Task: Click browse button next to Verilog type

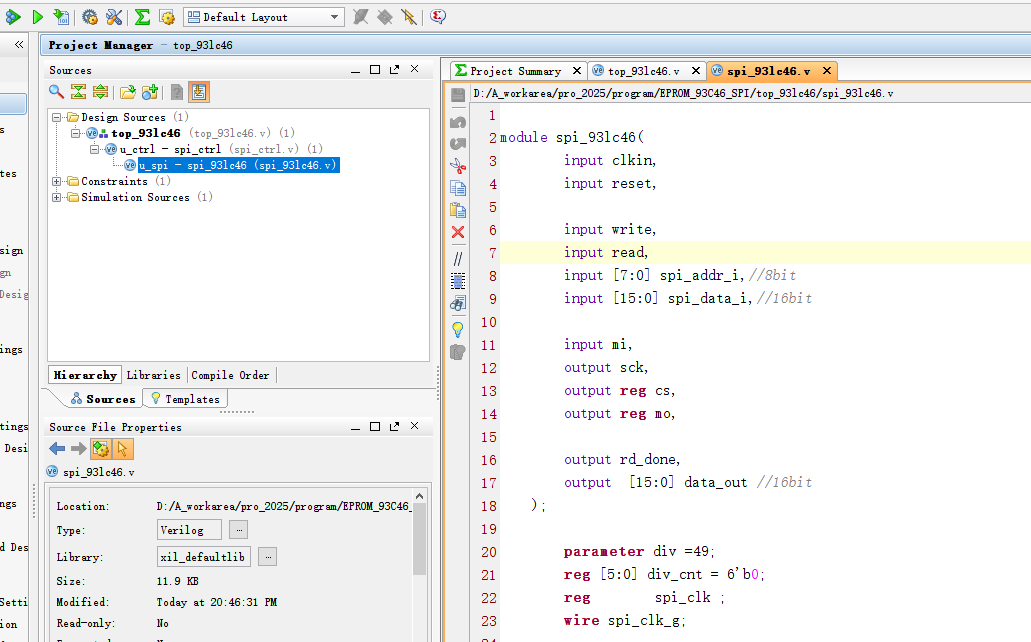Action: [x=239, y=530]
